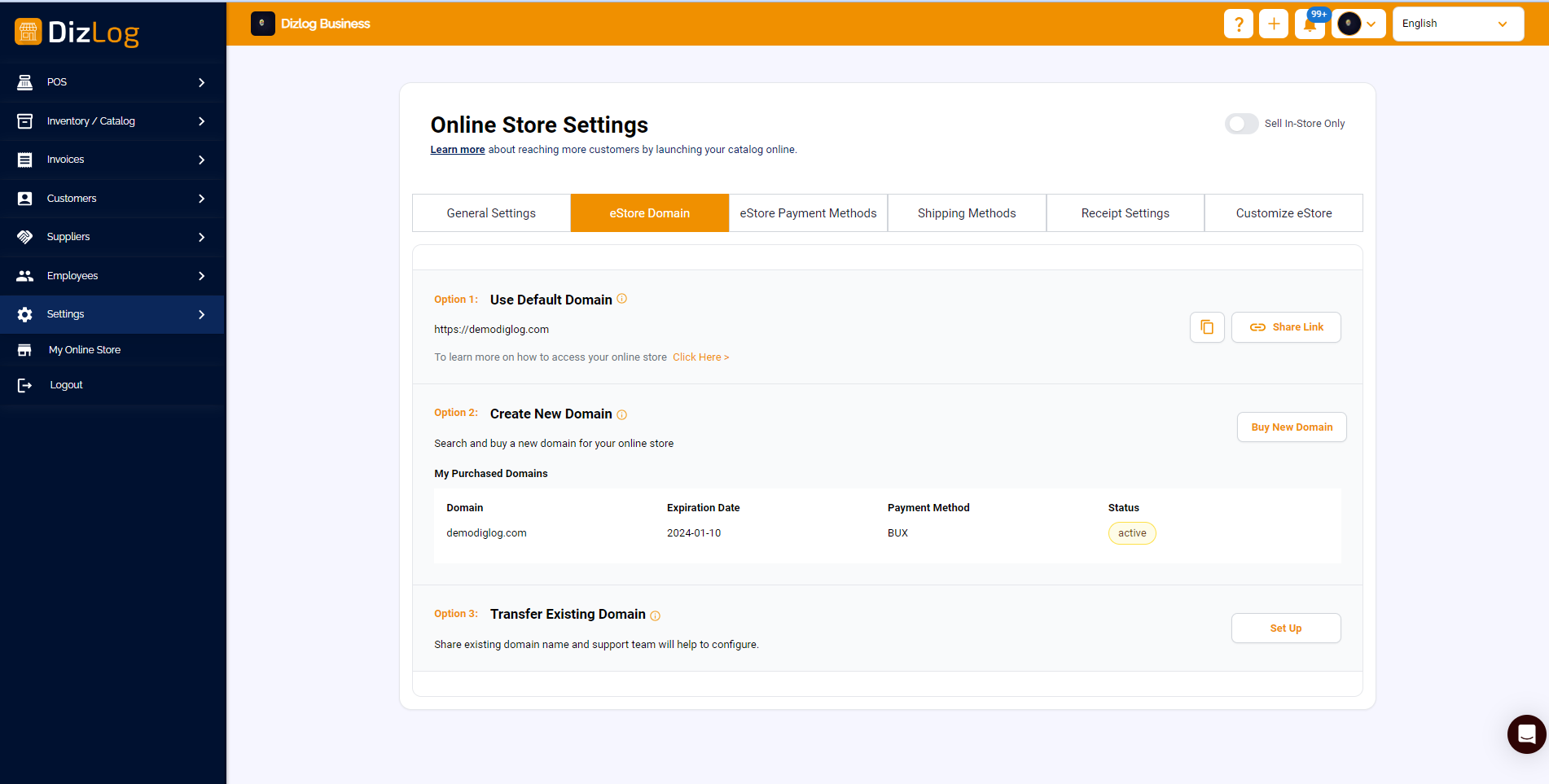Expand the Inventory / Catalog menu

tap(112, 121)
